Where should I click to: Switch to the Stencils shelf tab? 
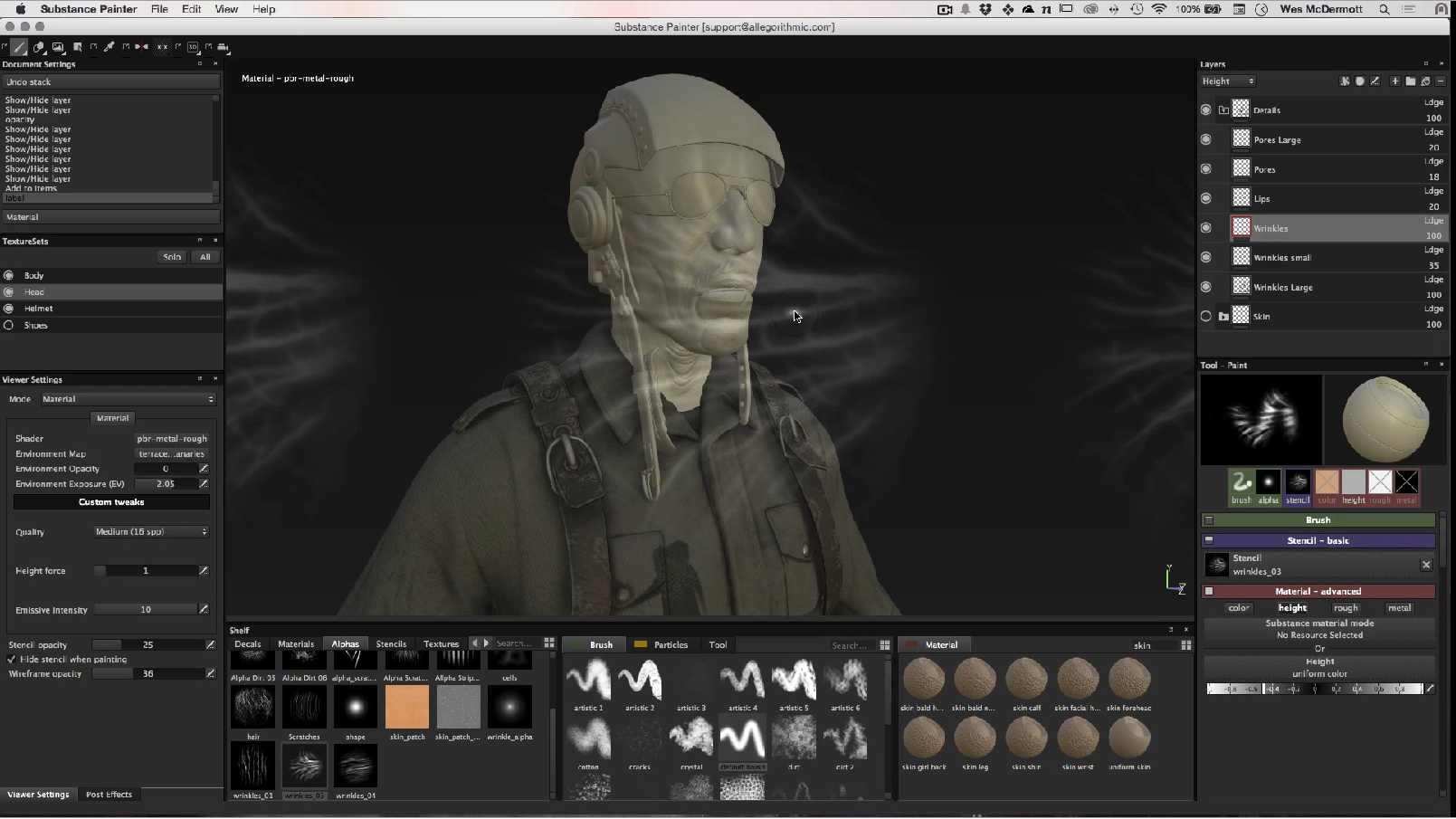391,644
